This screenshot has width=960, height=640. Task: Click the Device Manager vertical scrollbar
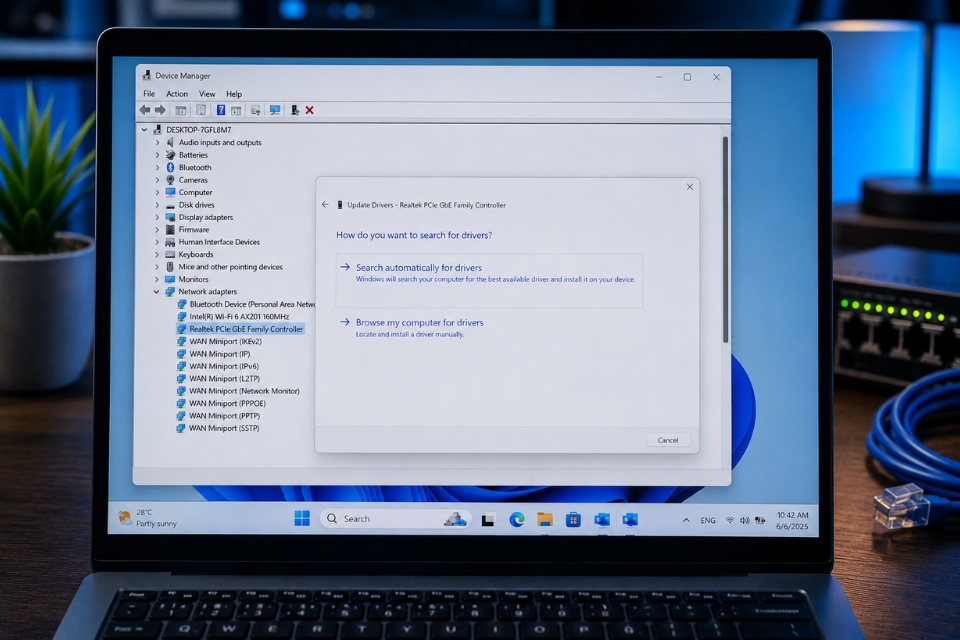(x=725, y=239)
